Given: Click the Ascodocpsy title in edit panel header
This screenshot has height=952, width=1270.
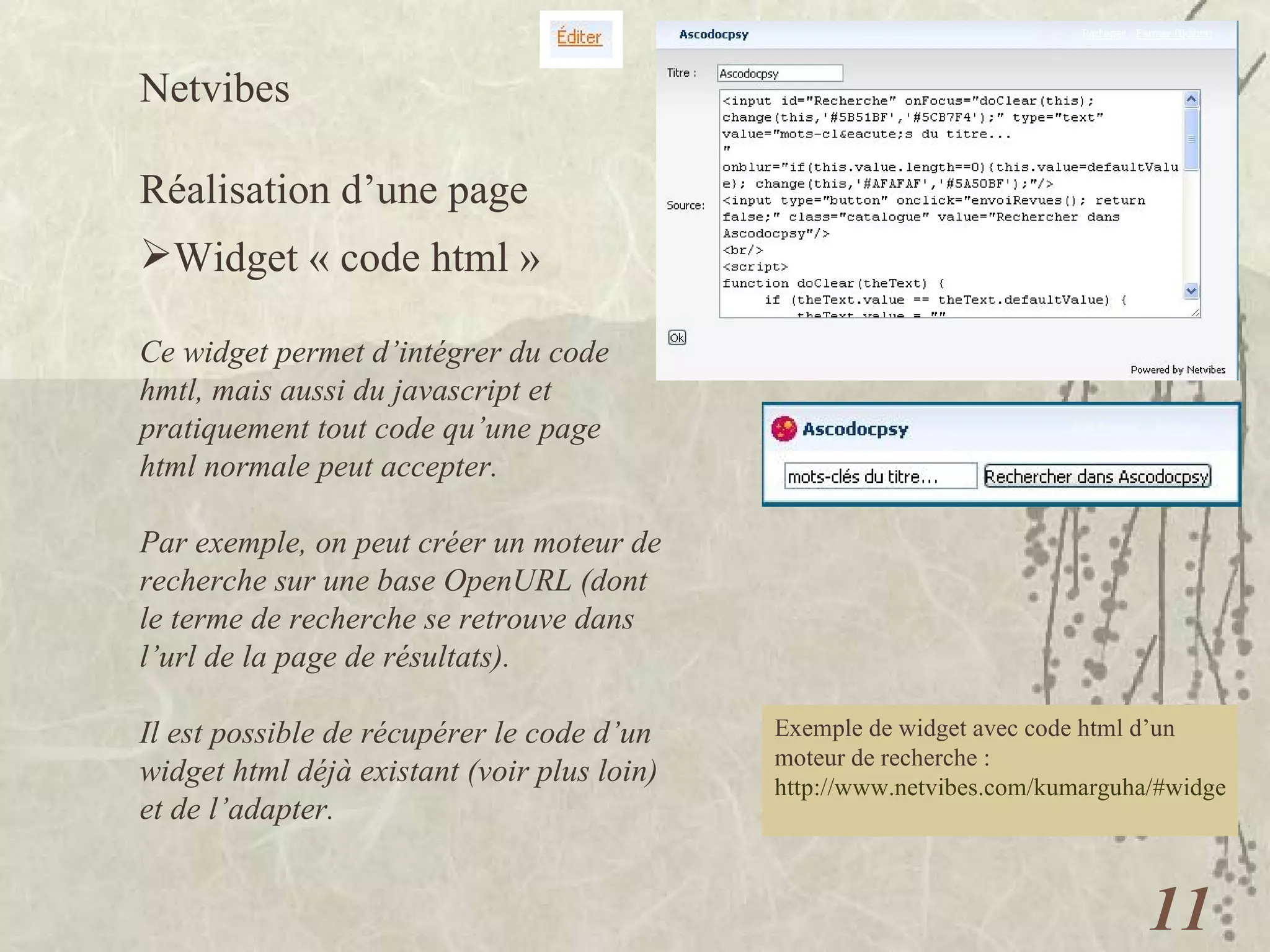Looking at the screenshot, I should pyautogui.click(x=714, y=34).
